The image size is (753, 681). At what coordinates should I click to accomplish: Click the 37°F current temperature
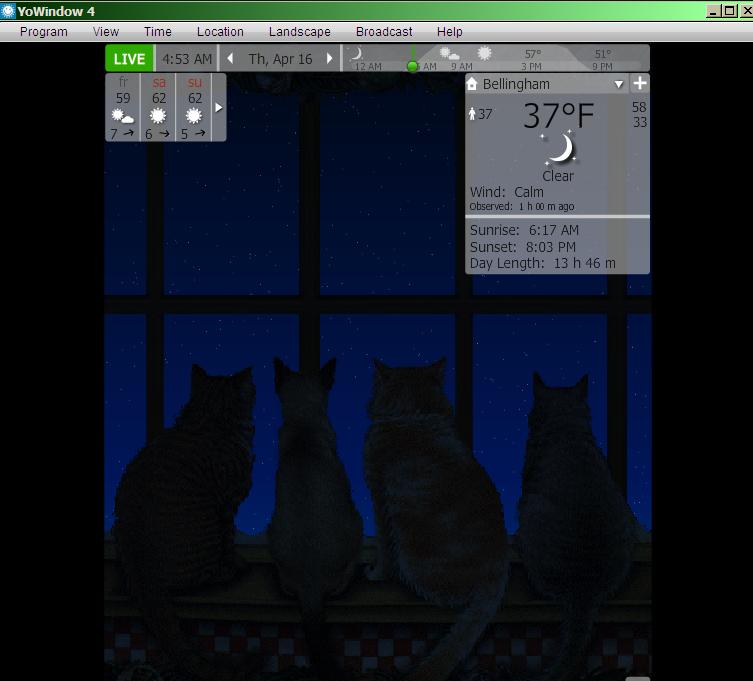(x=559, y=115)
